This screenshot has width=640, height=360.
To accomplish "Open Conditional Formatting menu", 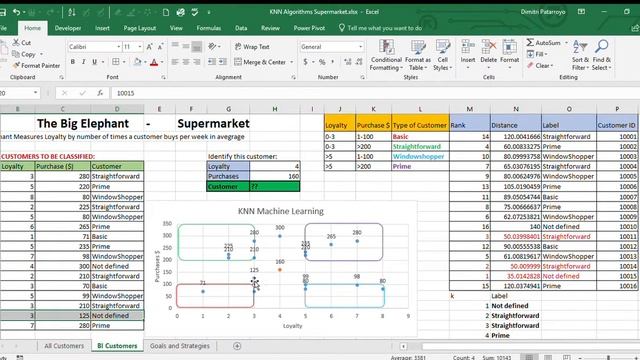I will (x=386, y=55).
